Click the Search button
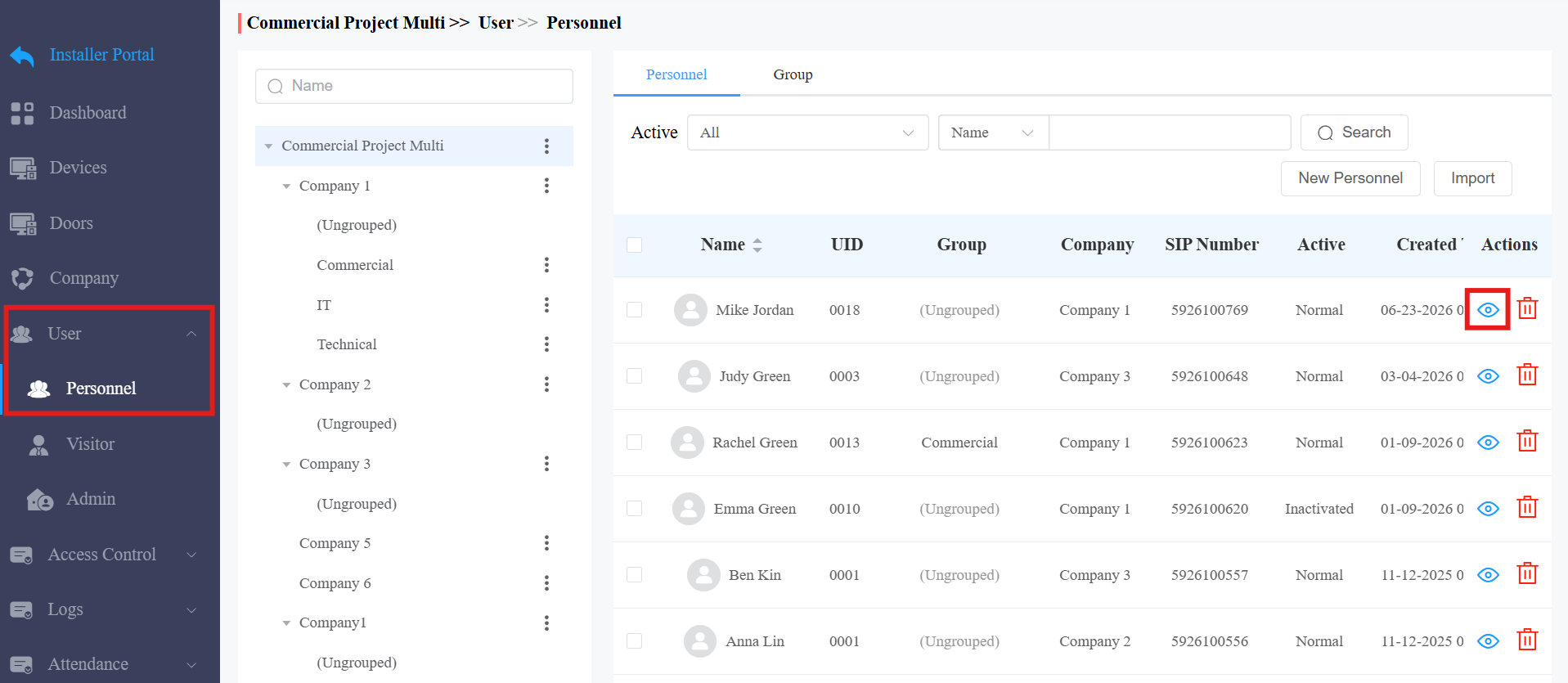The image size is (1568, 683). click(x=1354, y=133)
